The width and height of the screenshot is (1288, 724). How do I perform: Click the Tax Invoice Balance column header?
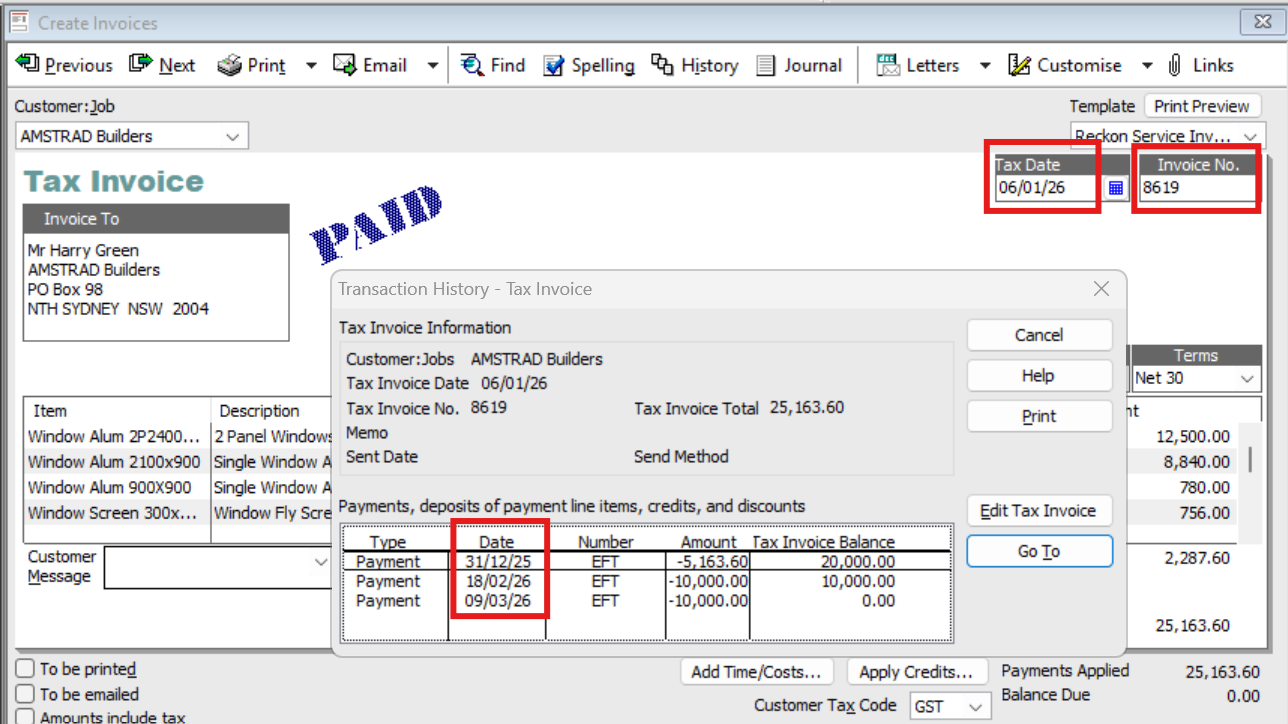(x=823, y=542)
